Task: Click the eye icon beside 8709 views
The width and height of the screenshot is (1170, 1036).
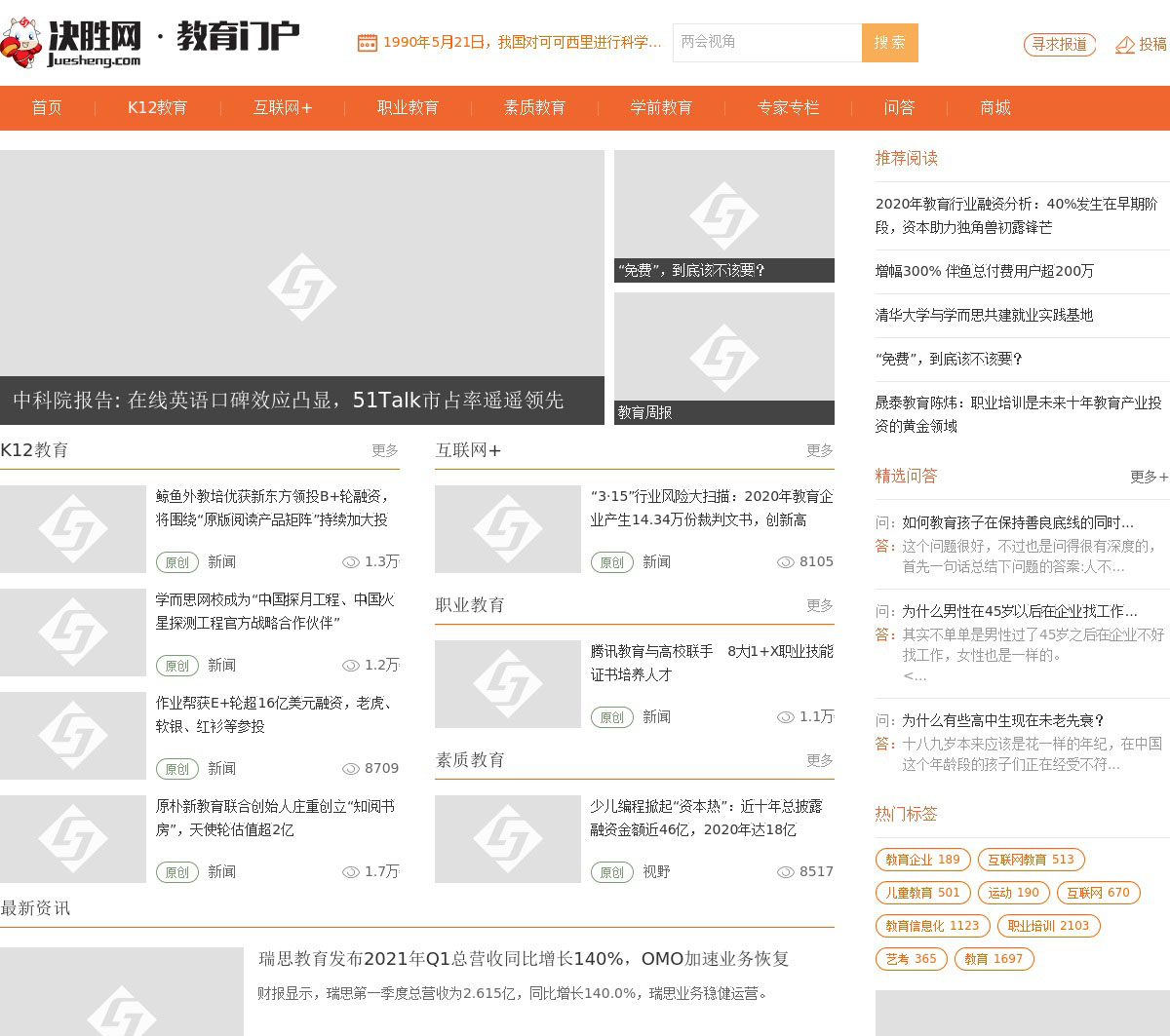Action: 350,769
